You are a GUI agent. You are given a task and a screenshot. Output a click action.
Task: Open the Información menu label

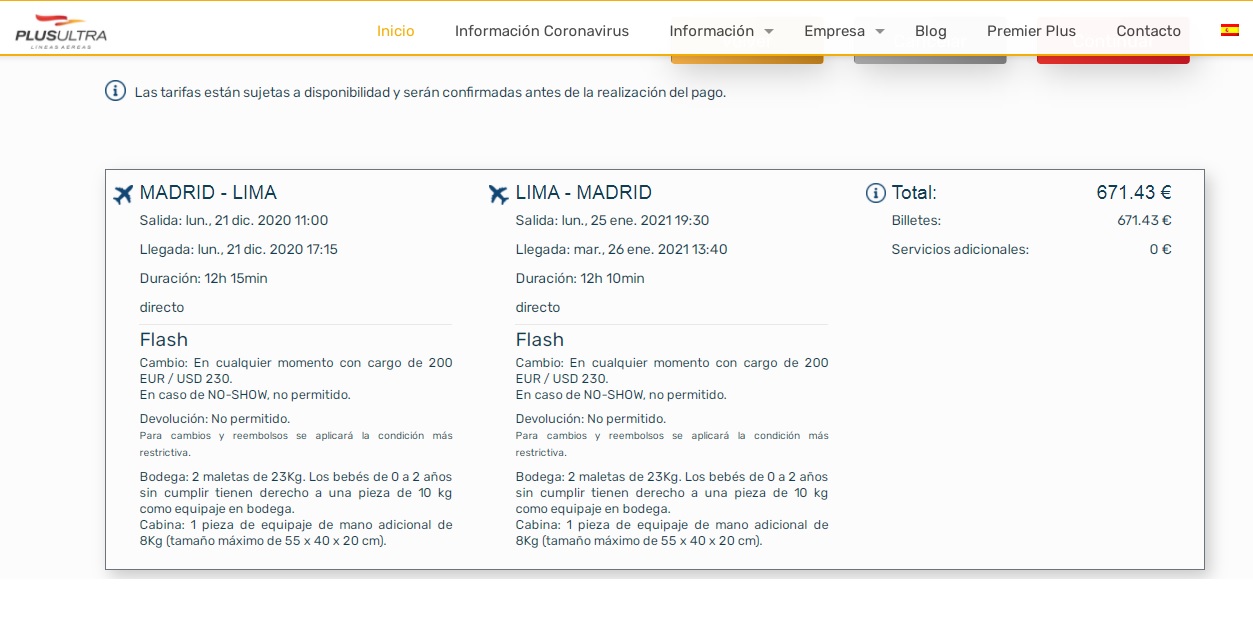712,31
